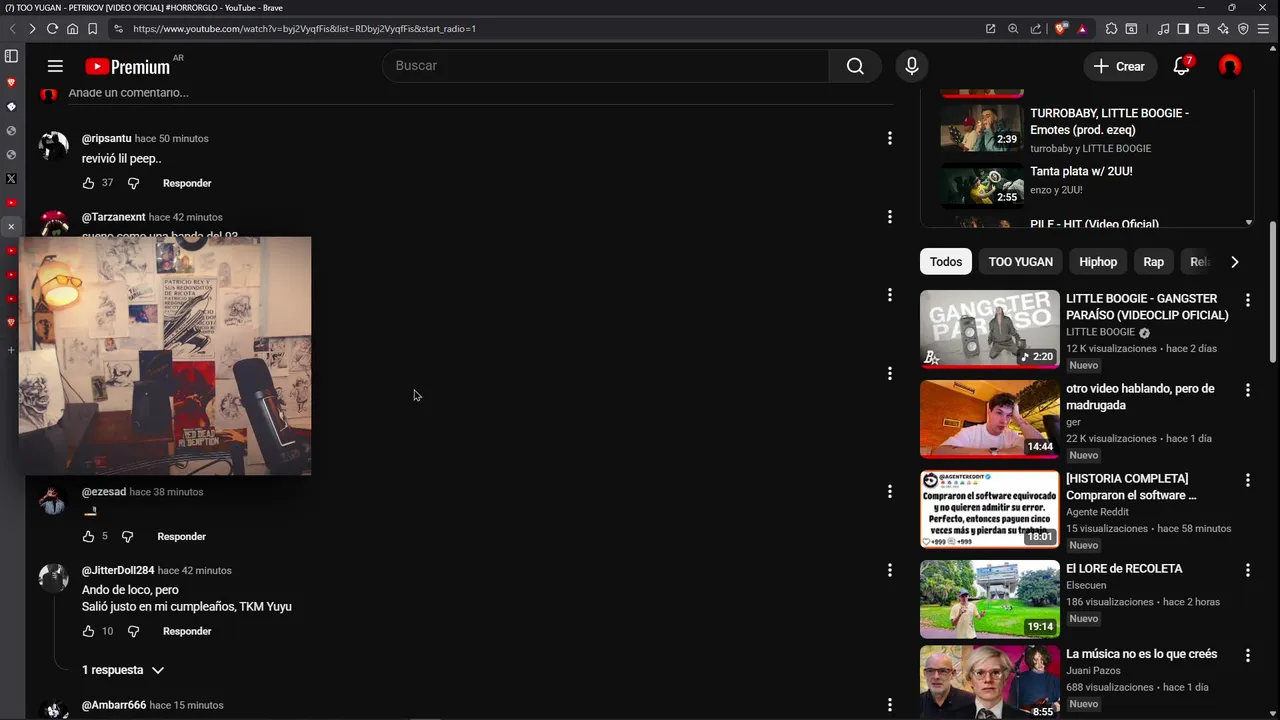This screenshot has height=720, width=1280.
Task: Click the Crear button
Action: tap(1119, 66)
